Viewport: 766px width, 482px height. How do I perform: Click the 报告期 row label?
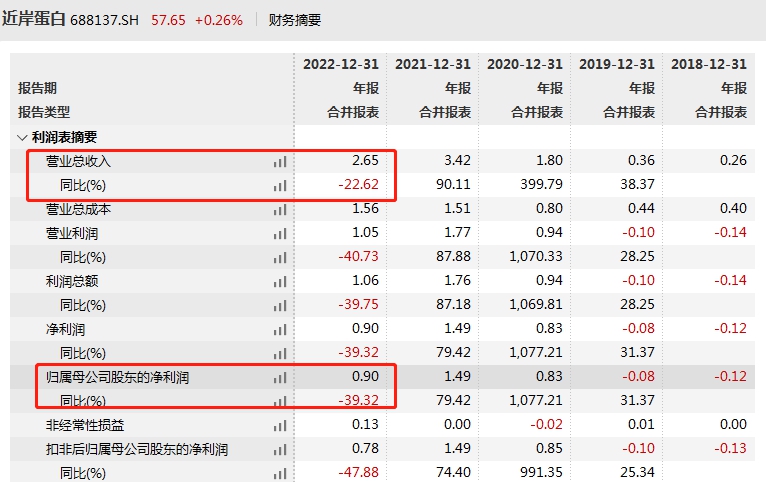tap(38, 88)
